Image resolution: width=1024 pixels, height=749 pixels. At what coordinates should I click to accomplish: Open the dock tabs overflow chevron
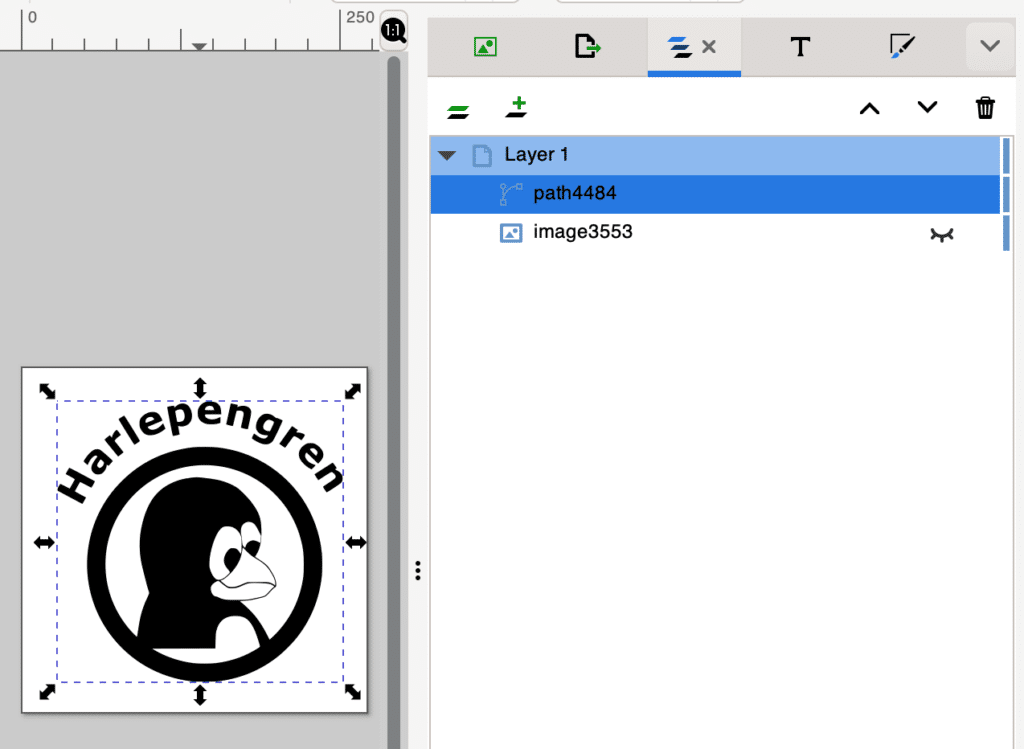tap(990, 46)
